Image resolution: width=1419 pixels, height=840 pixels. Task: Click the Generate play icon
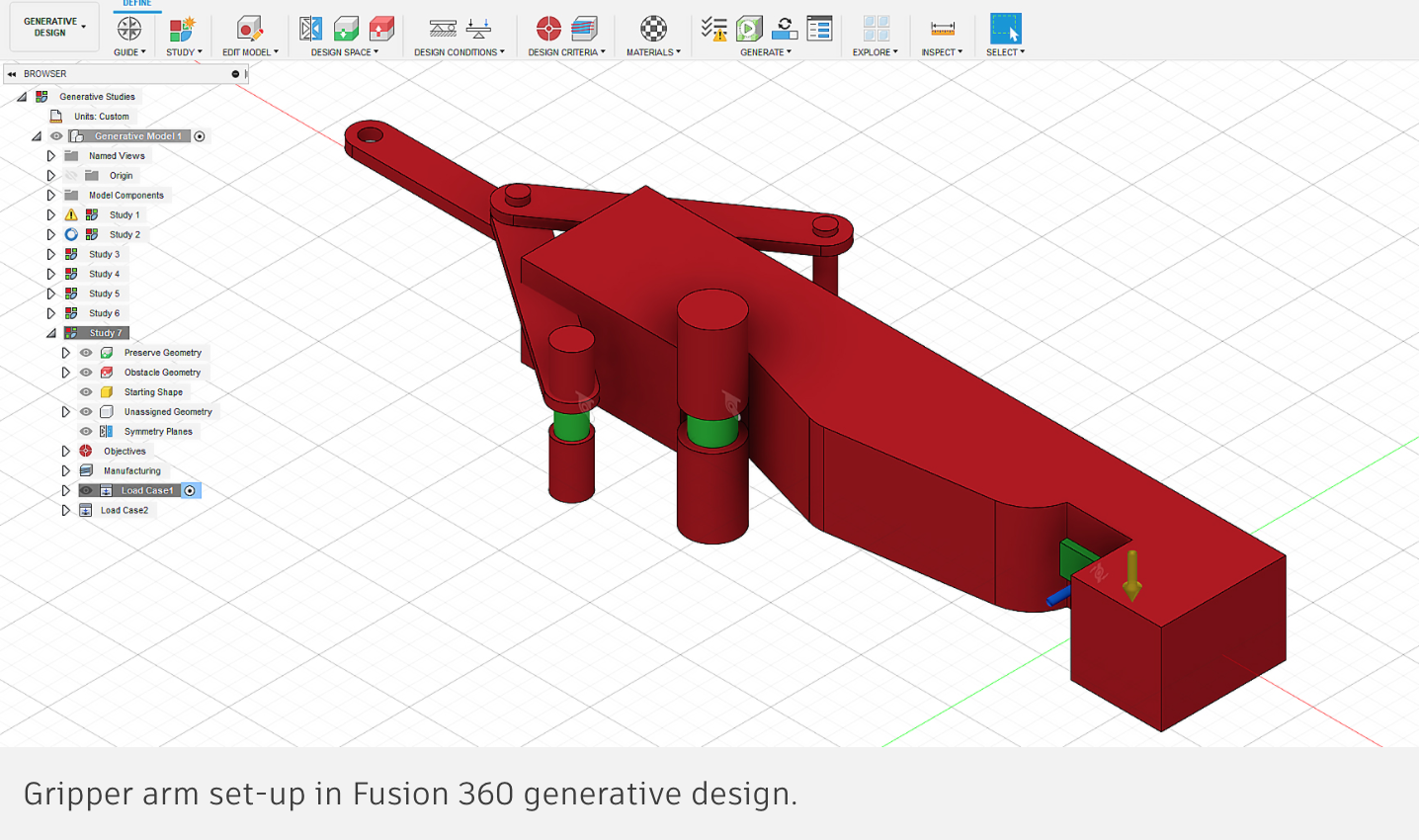click(749, 29)
